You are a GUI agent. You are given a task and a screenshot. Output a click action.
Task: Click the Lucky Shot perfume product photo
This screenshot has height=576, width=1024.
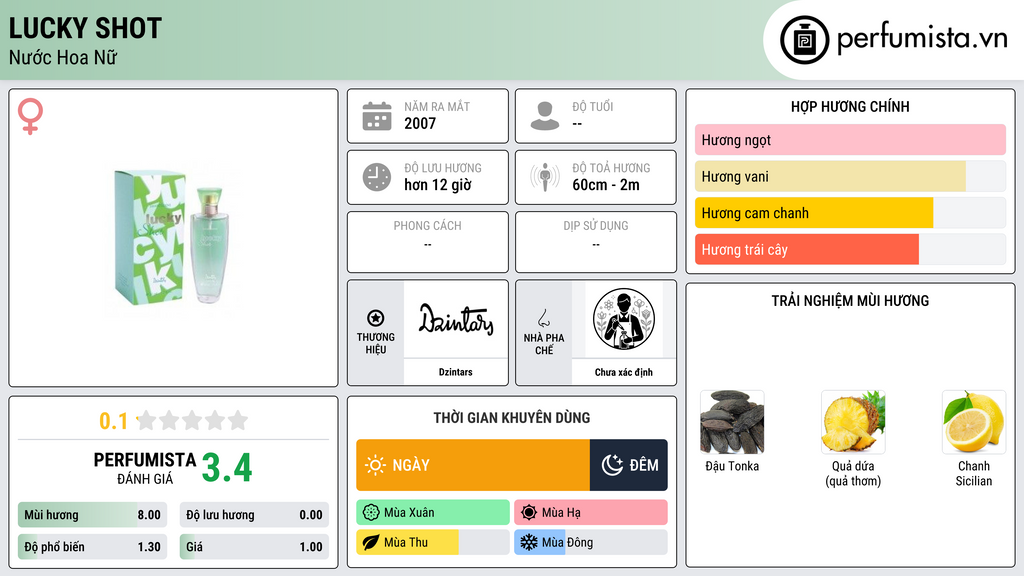pyautogui.click(x=173, y=238)
